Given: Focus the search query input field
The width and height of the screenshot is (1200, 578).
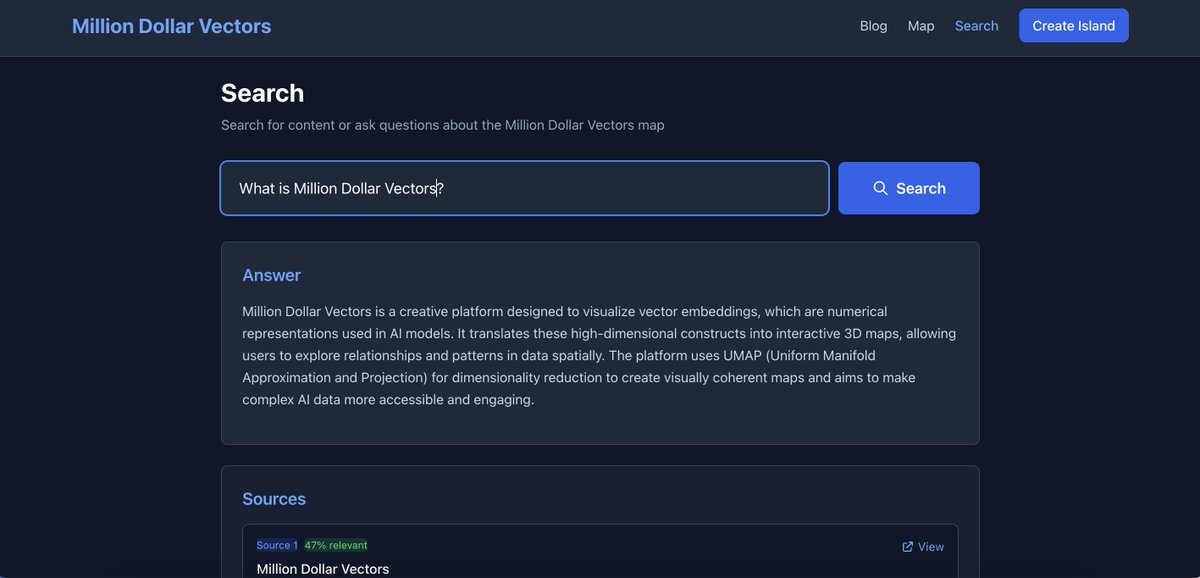Looking at the screenshot, I should coord(525,188).
